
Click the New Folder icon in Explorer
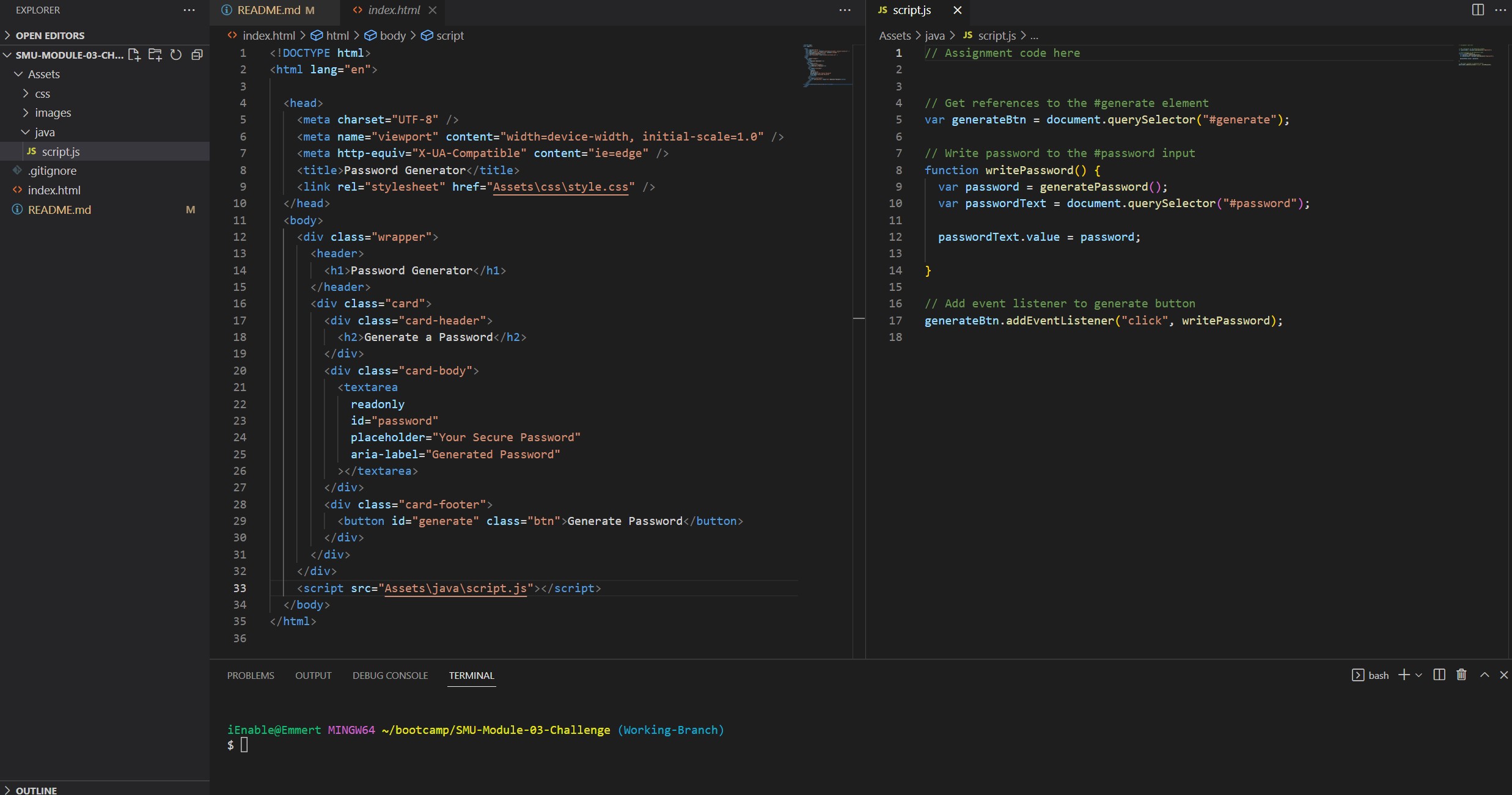(155, 55)
